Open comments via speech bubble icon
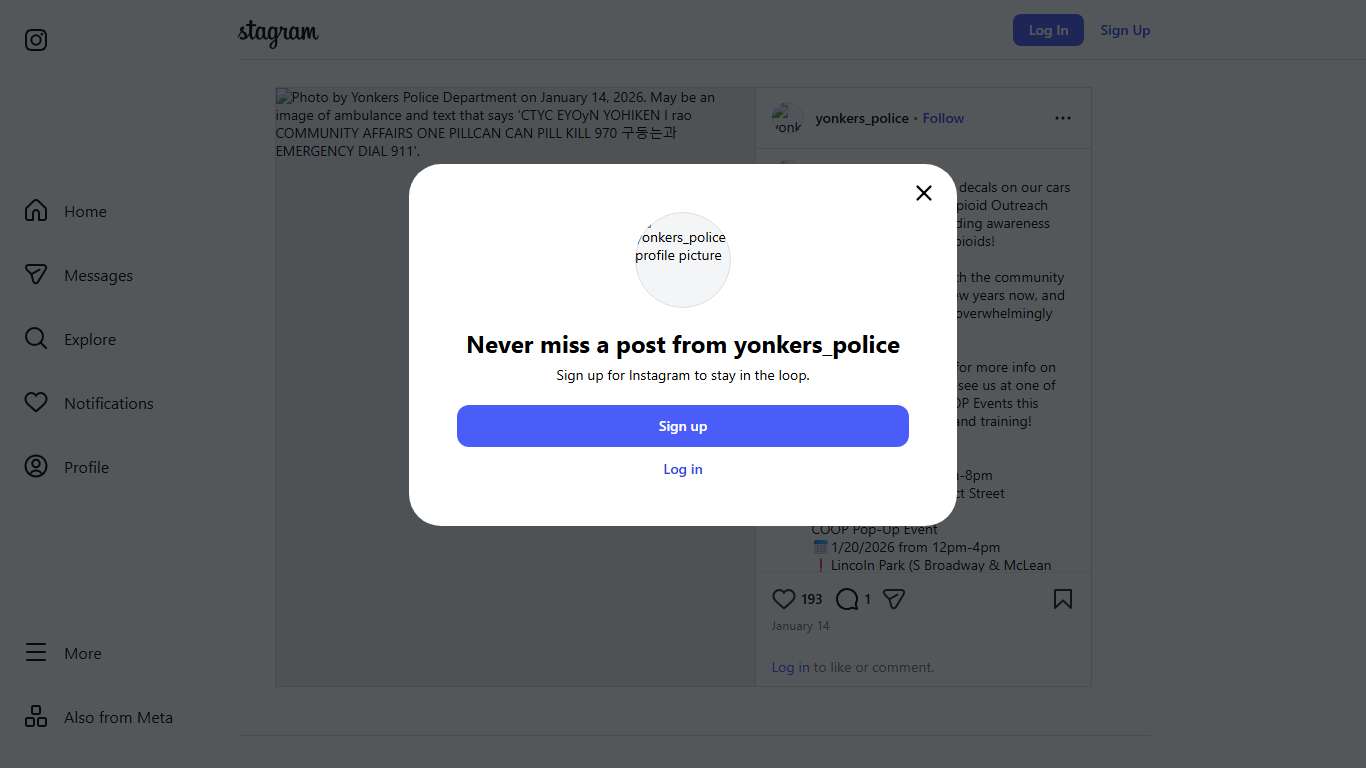Image resolution: width=1366 pixels, height=768 pixels. pos(847,599)
